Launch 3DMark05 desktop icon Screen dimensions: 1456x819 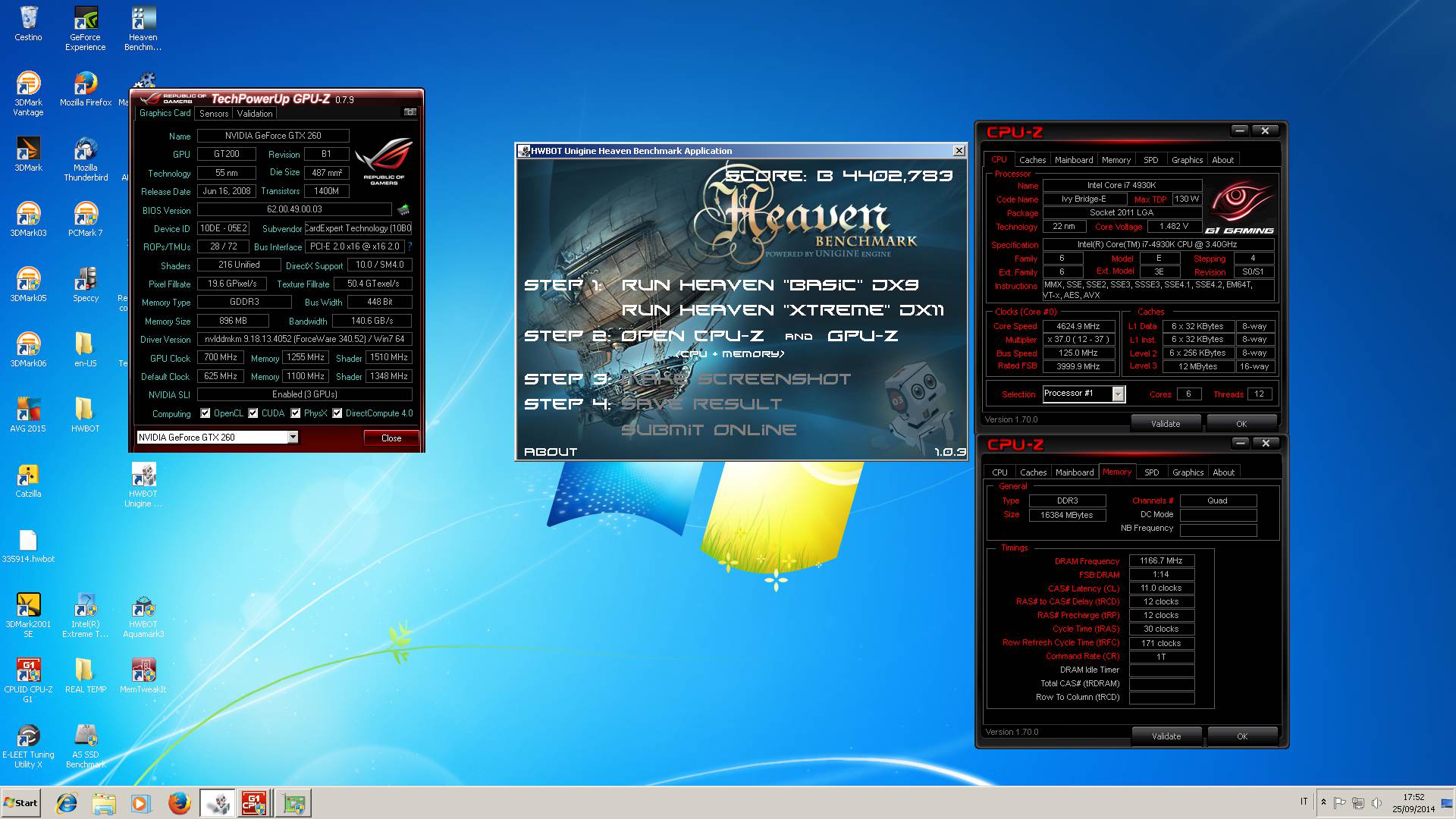tap(28, 284)
